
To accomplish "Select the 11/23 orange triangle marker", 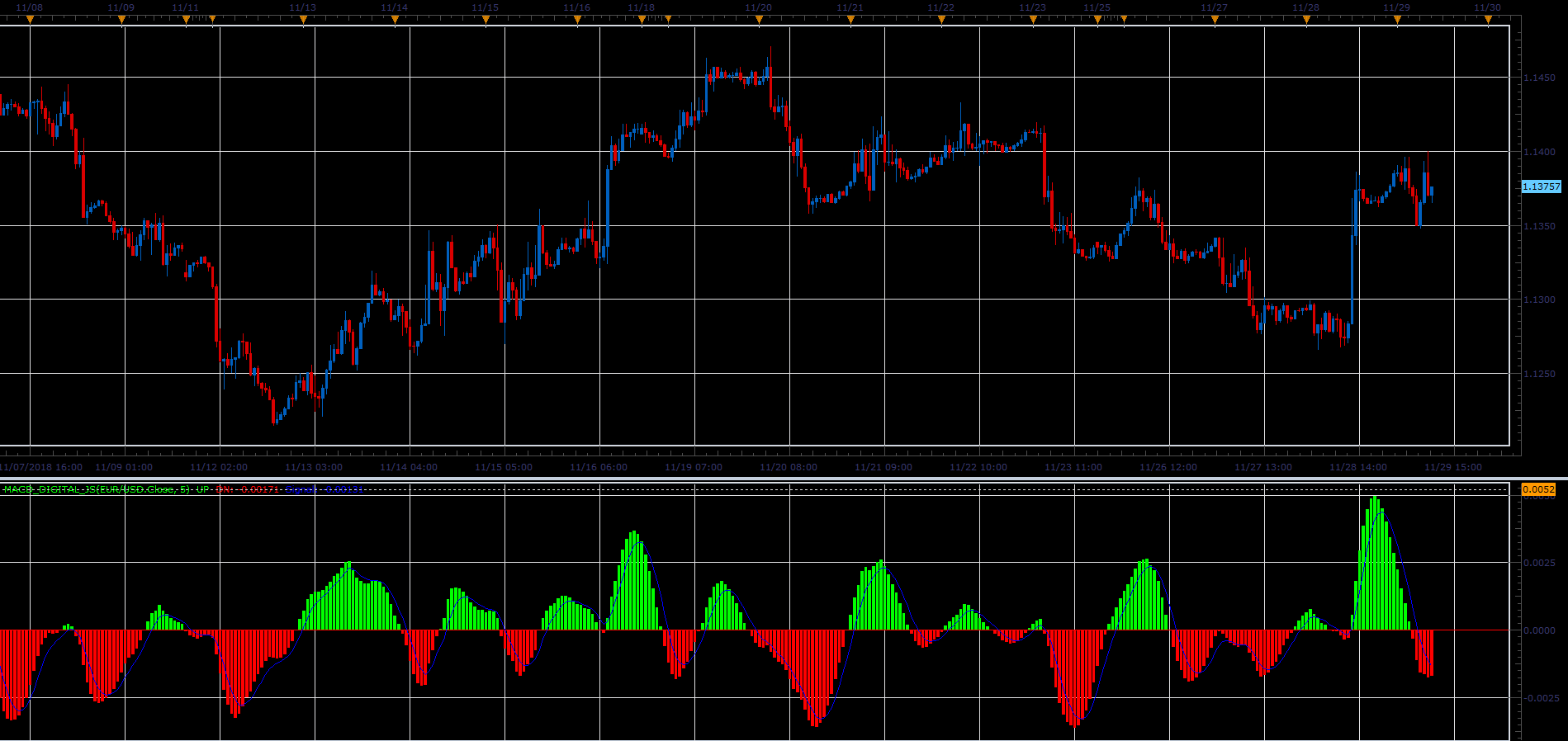I will coord(1032,20).
